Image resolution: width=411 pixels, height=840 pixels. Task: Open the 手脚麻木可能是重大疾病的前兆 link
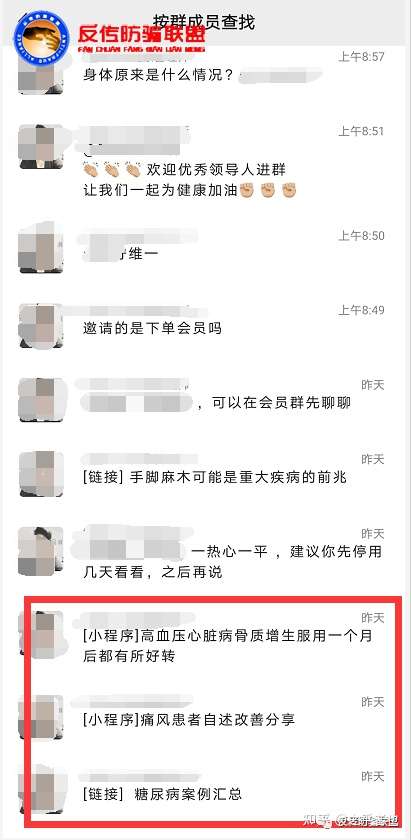tap(215, 477)
